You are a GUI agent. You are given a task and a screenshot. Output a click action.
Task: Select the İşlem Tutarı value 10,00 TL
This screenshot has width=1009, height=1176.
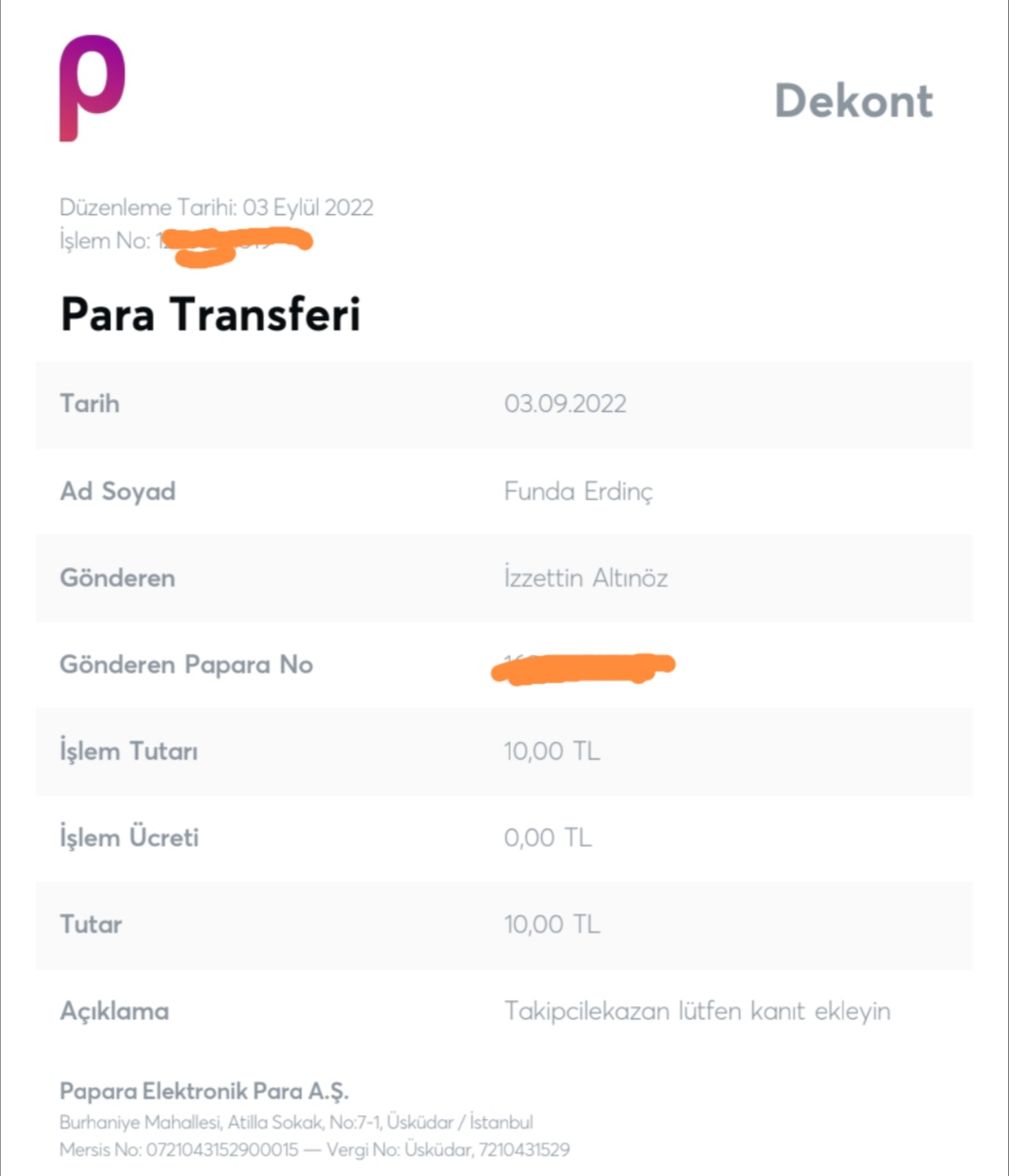(x=552, y=752)
